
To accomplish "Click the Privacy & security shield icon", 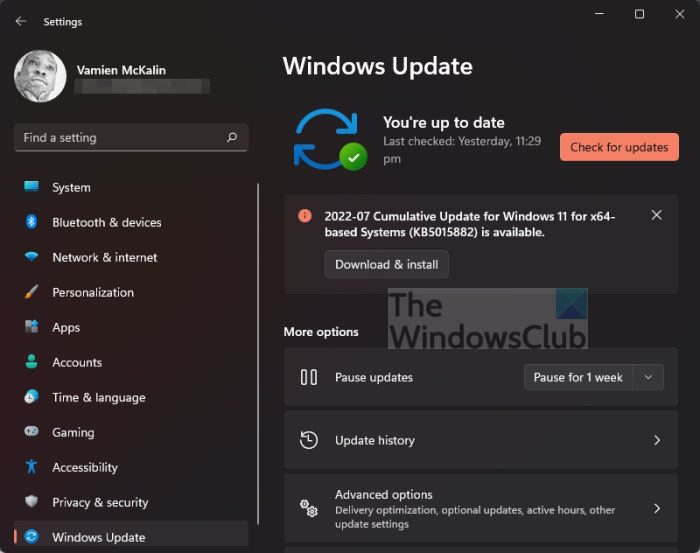I will click(31, 501).
